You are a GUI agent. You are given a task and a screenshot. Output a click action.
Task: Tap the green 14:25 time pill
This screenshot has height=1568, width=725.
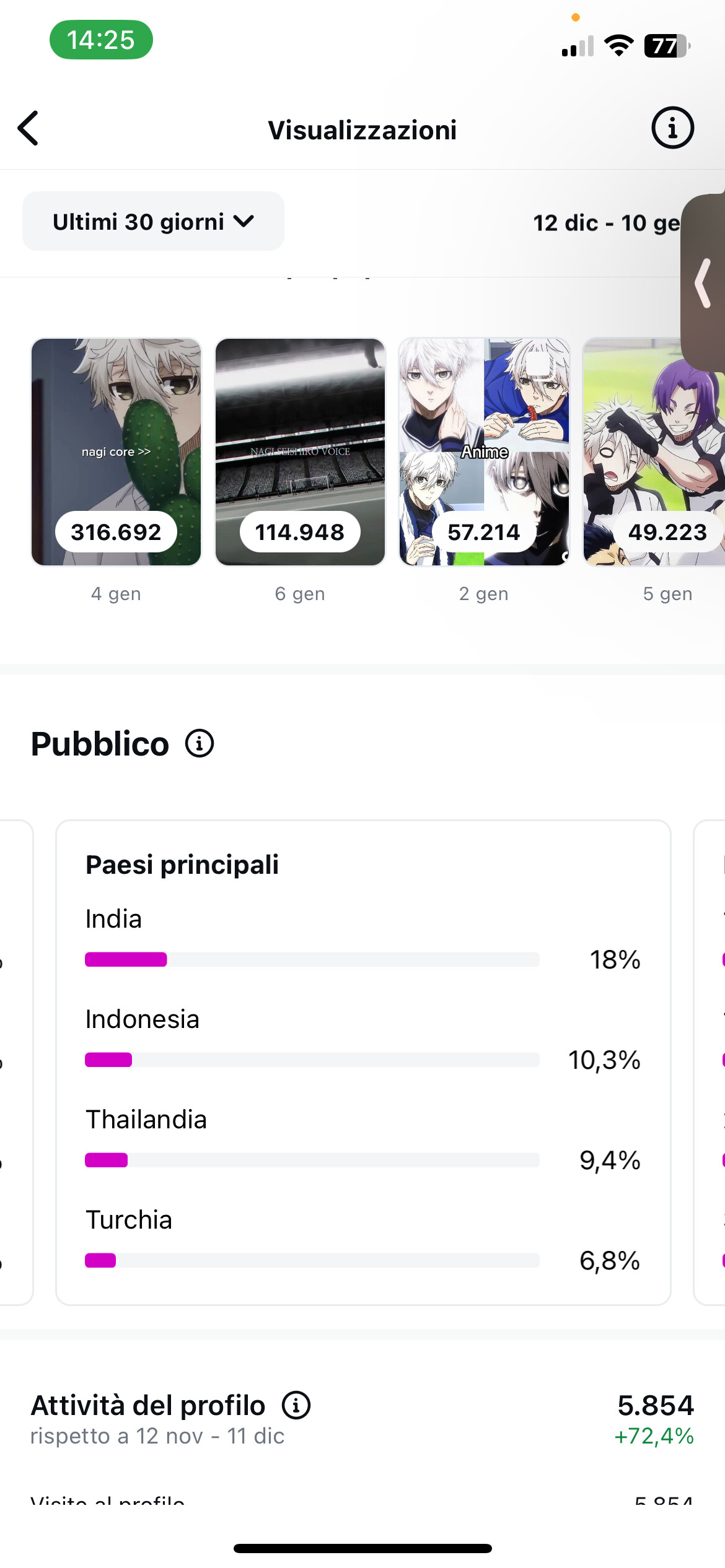101,40
